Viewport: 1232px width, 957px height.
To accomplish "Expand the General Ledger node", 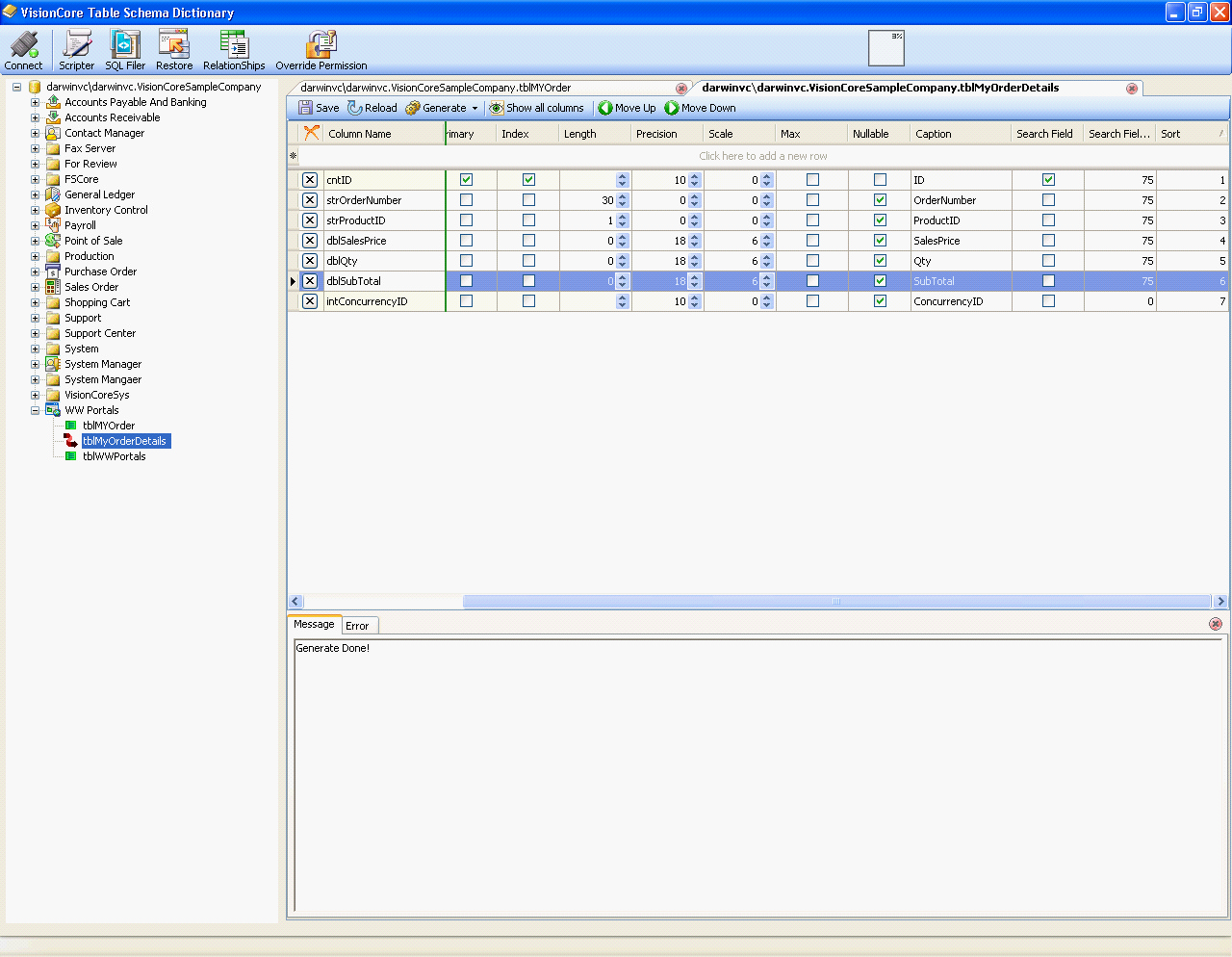I will click(x=35, y=194).
